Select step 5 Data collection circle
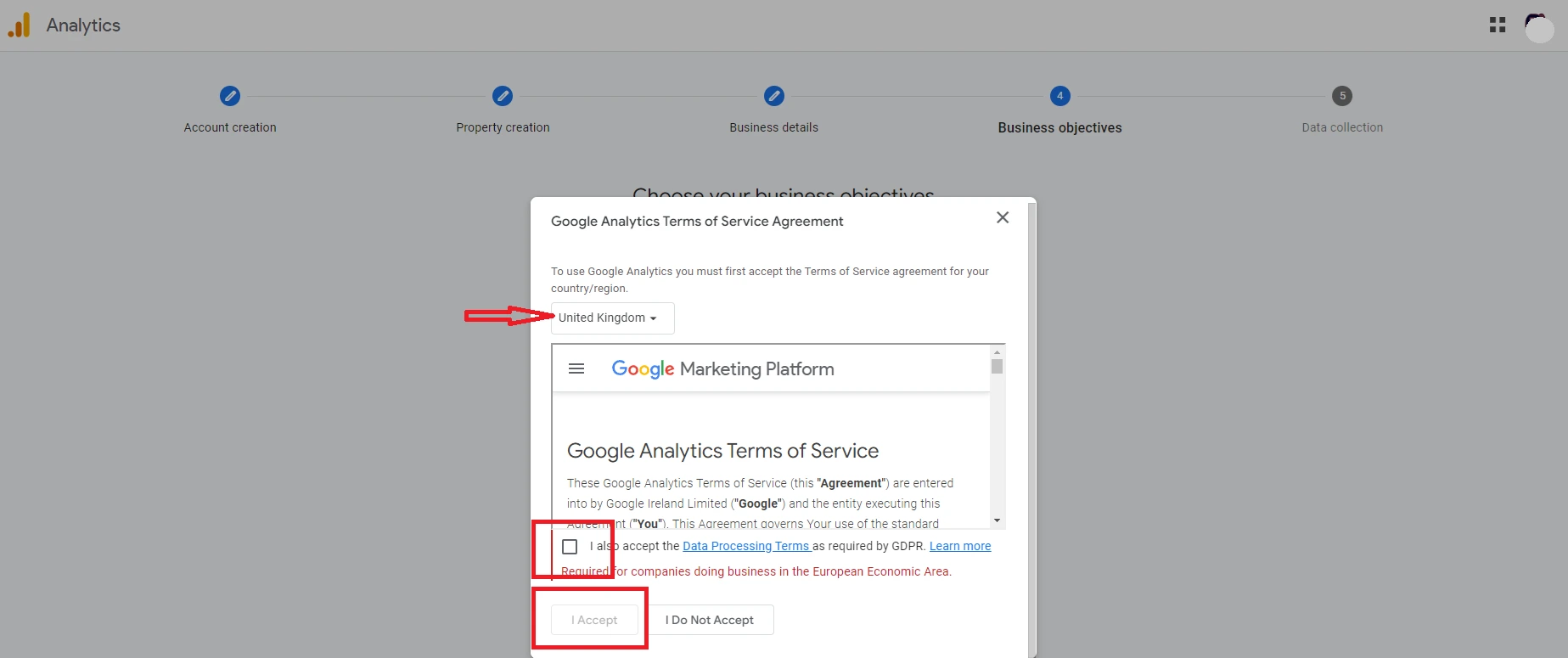This screenshot has height=658, width=1568. [1342, 96]
